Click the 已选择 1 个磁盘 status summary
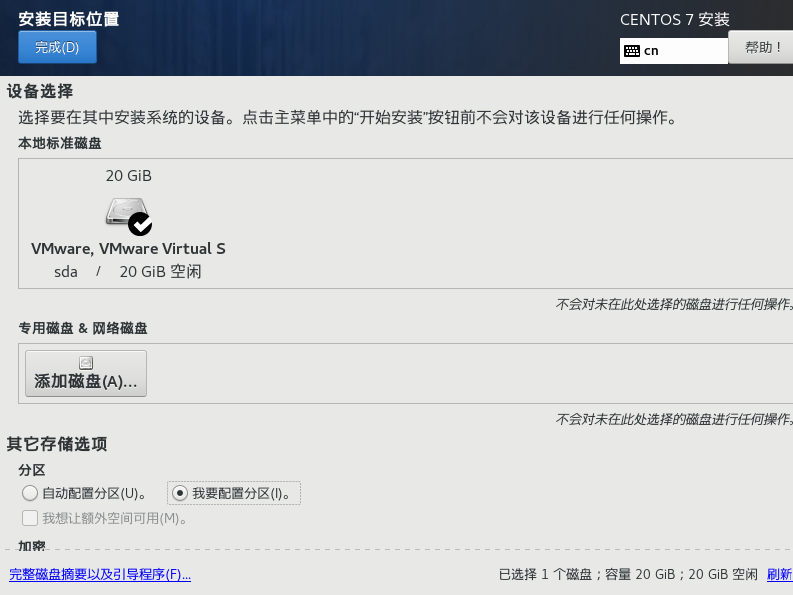This screenshot has width=793, height=595. 628,574
